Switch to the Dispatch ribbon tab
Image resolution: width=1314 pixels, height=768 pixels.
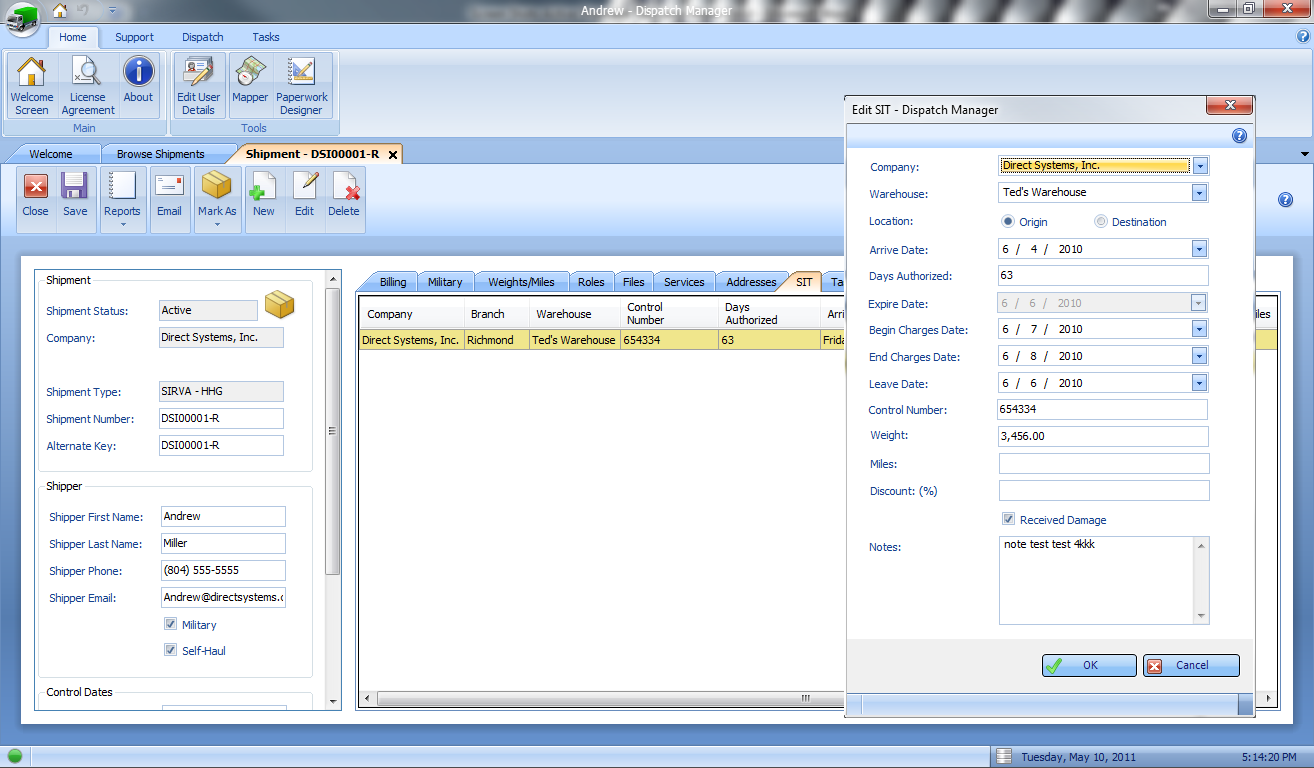click(x=202, y=37)
